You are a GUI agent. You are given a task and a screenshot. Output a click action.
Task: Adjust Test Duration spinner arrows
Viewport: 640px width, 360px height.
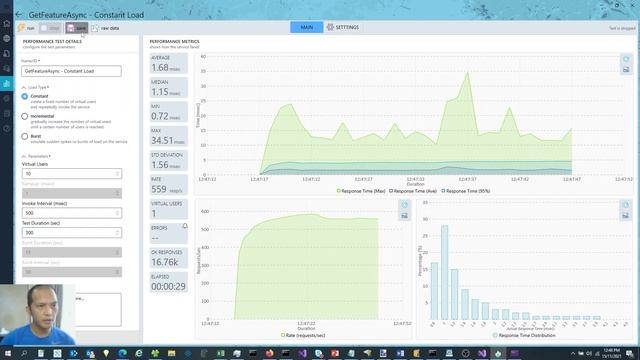click(x=117, y=233)
